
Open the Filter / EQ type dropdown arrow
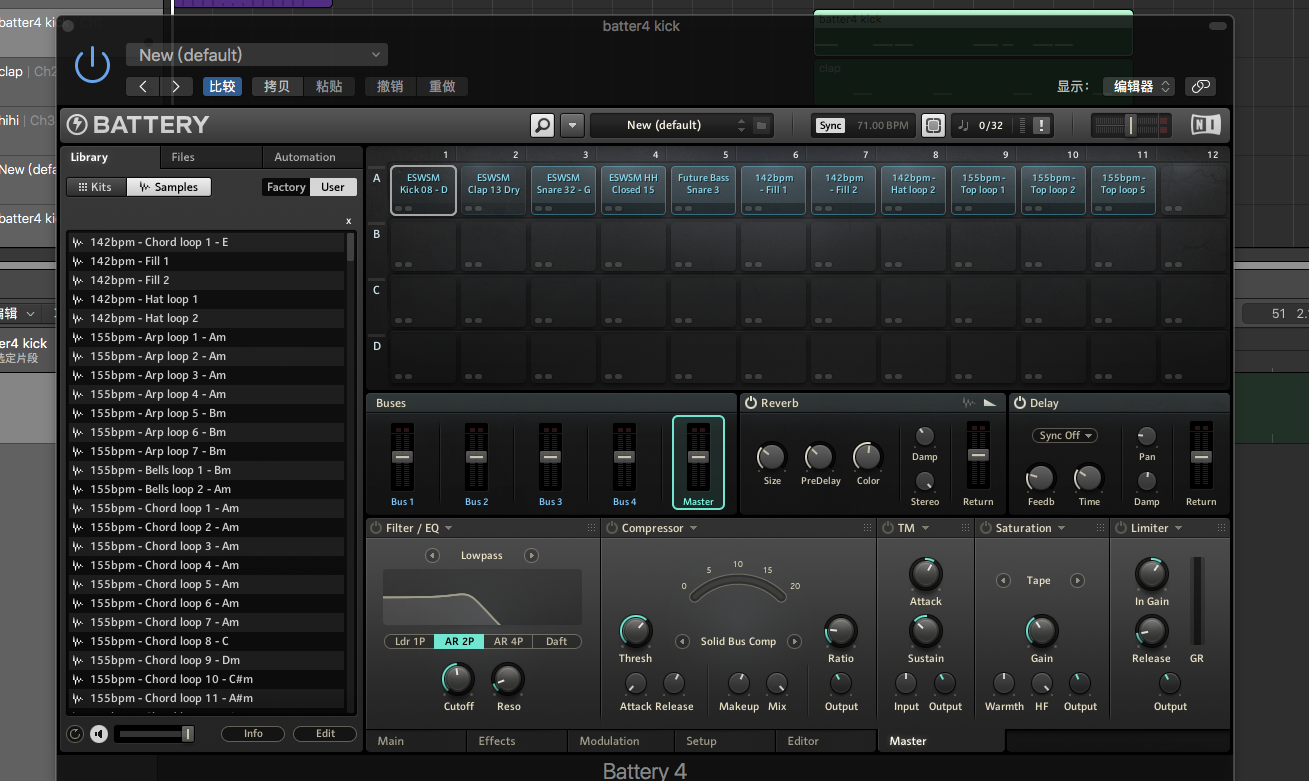(448, 528)
